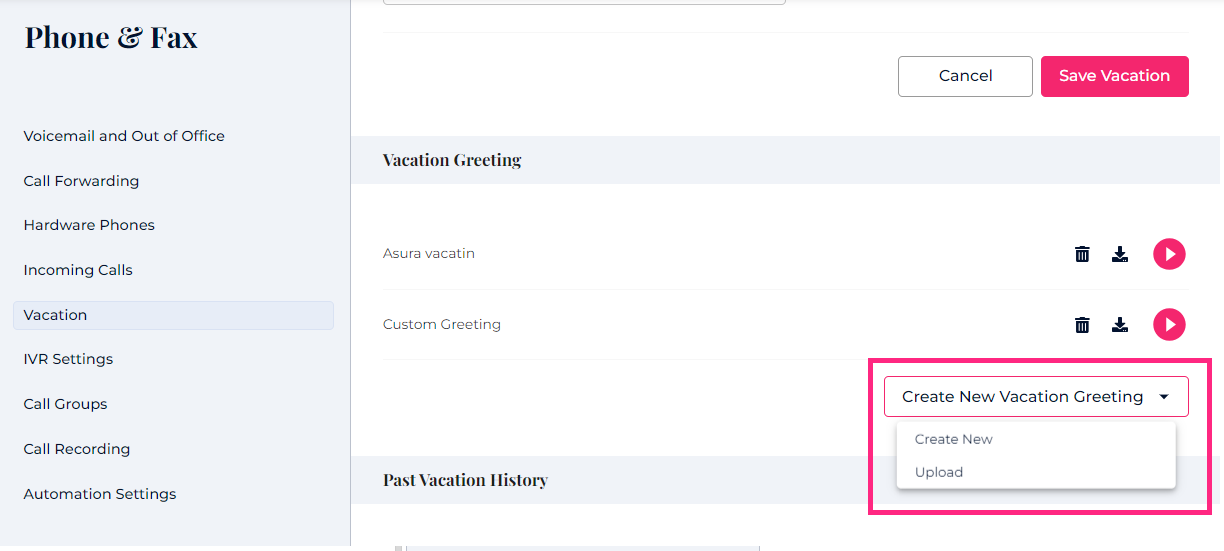Screen dimensions: 1224x551
Task: Open Hardware Phones section
Action: (89, 225)
